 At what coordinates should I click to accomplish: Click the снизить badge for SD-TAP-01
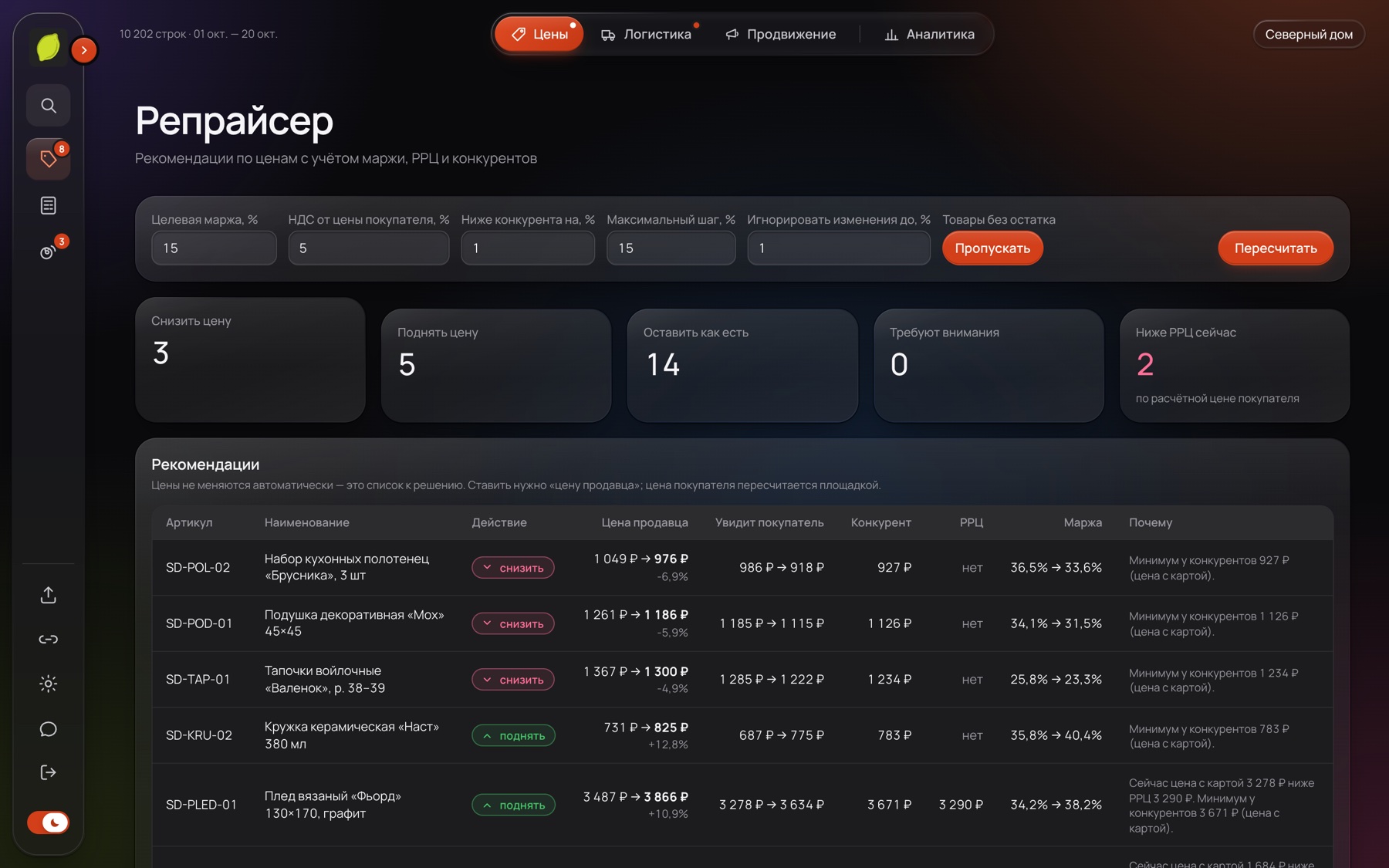pyautogui.click(x=513, y=680)
